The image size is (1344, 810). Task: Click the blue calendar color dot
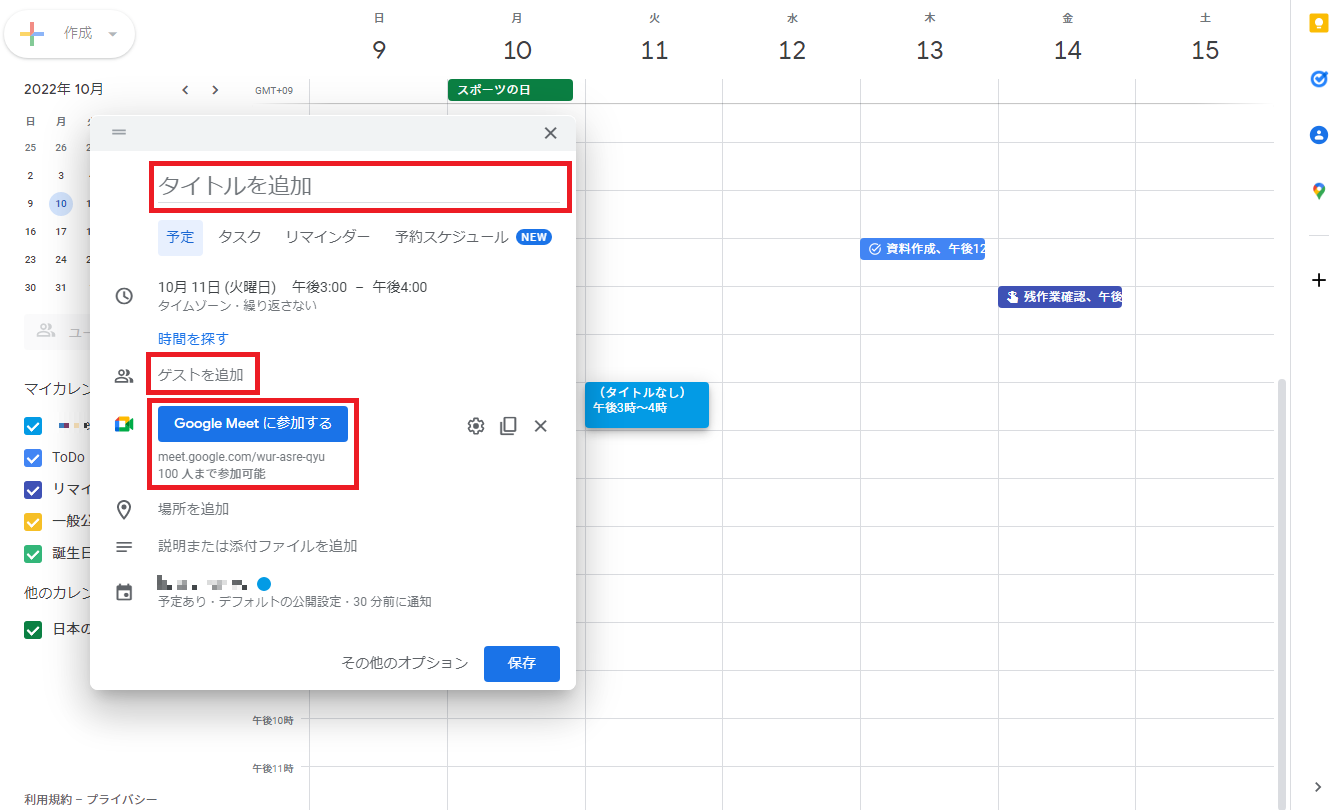264,584
